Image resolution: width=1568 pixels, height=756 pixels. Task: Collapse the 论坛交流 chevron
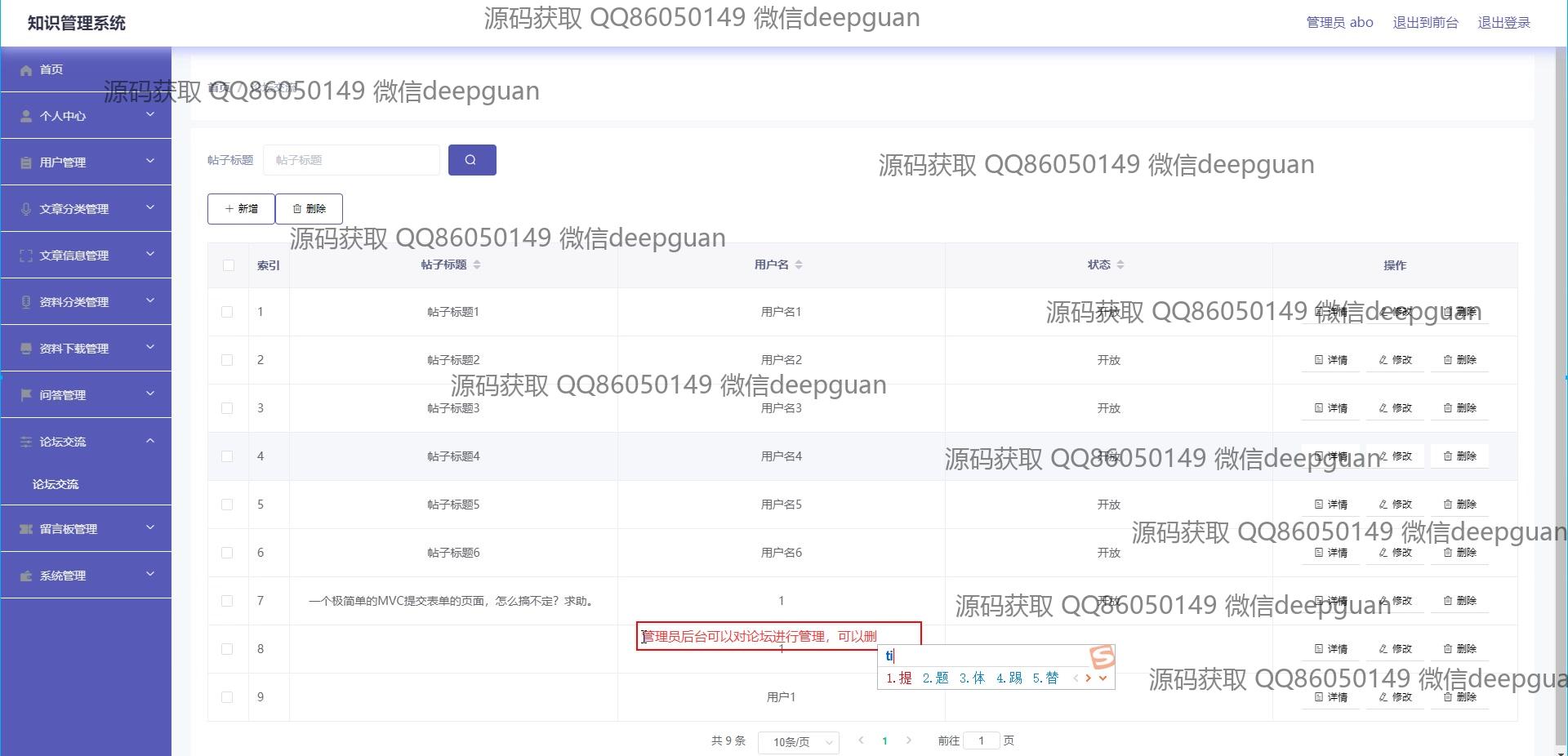click(150, 441)
